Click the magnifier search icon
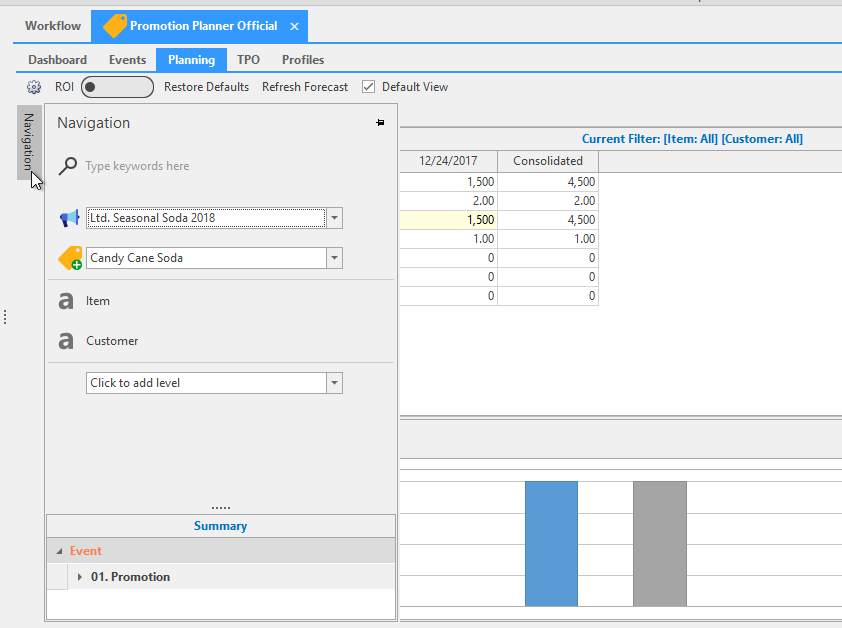The image size is (842, 628). (68, 166)
